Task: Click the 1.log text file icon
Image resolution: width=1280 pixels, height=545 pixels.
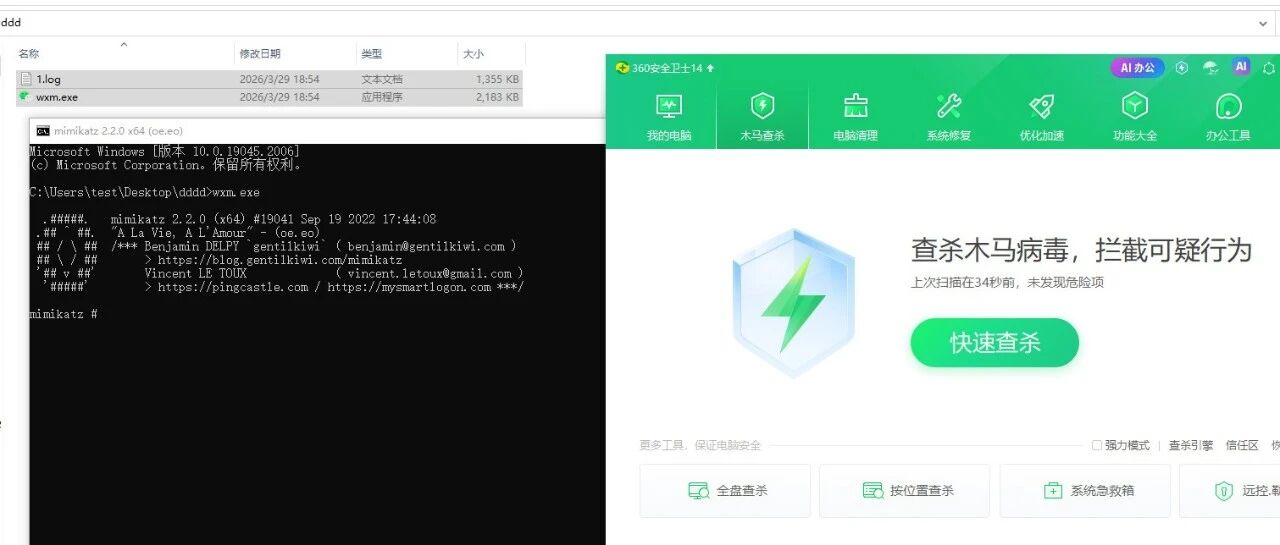Action: (x=26, y=79)
